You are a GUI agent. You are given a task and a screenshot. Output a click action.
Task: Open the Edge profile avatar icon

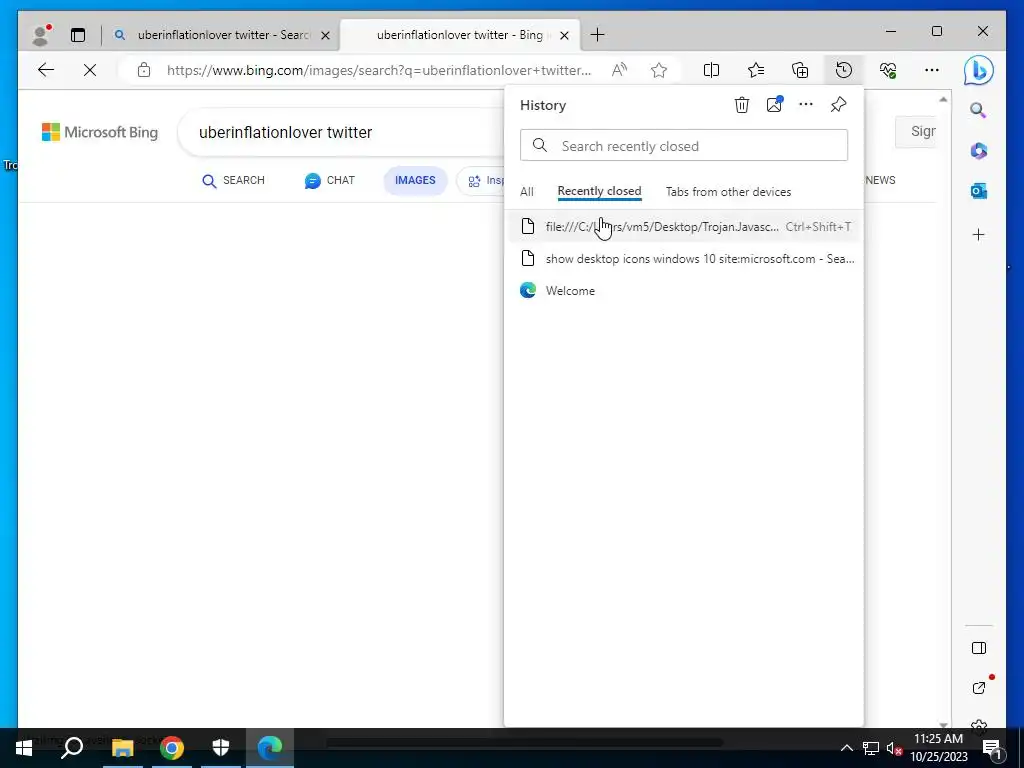42,35
